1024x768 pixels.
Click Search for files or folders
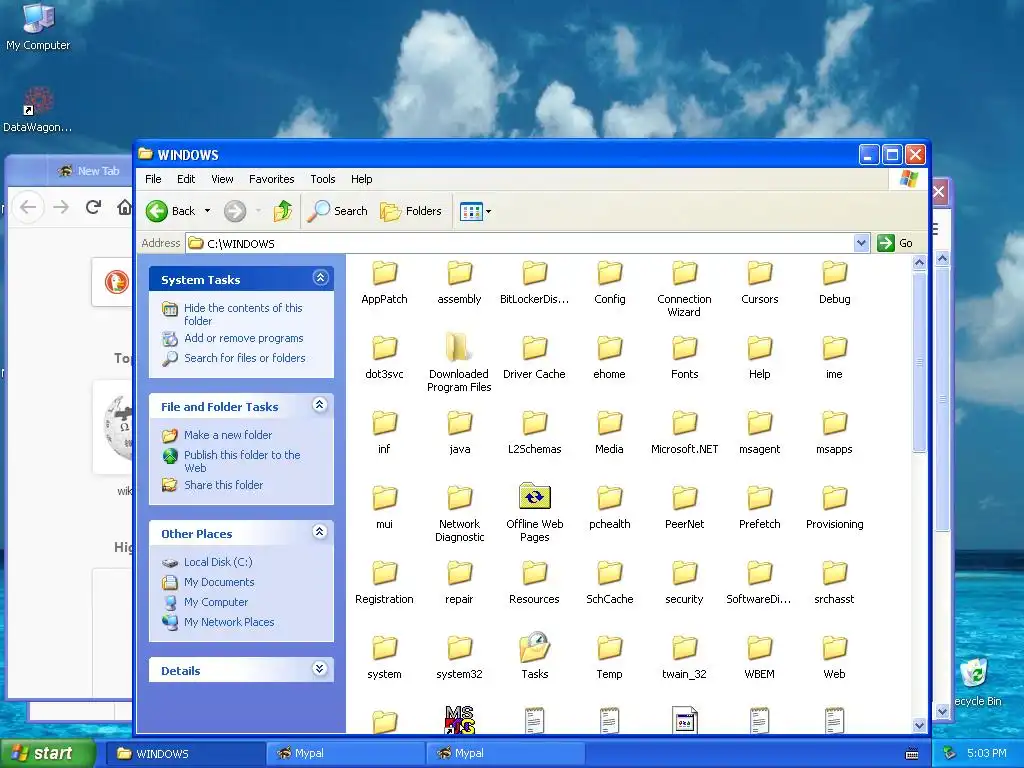tap(244, 358)
